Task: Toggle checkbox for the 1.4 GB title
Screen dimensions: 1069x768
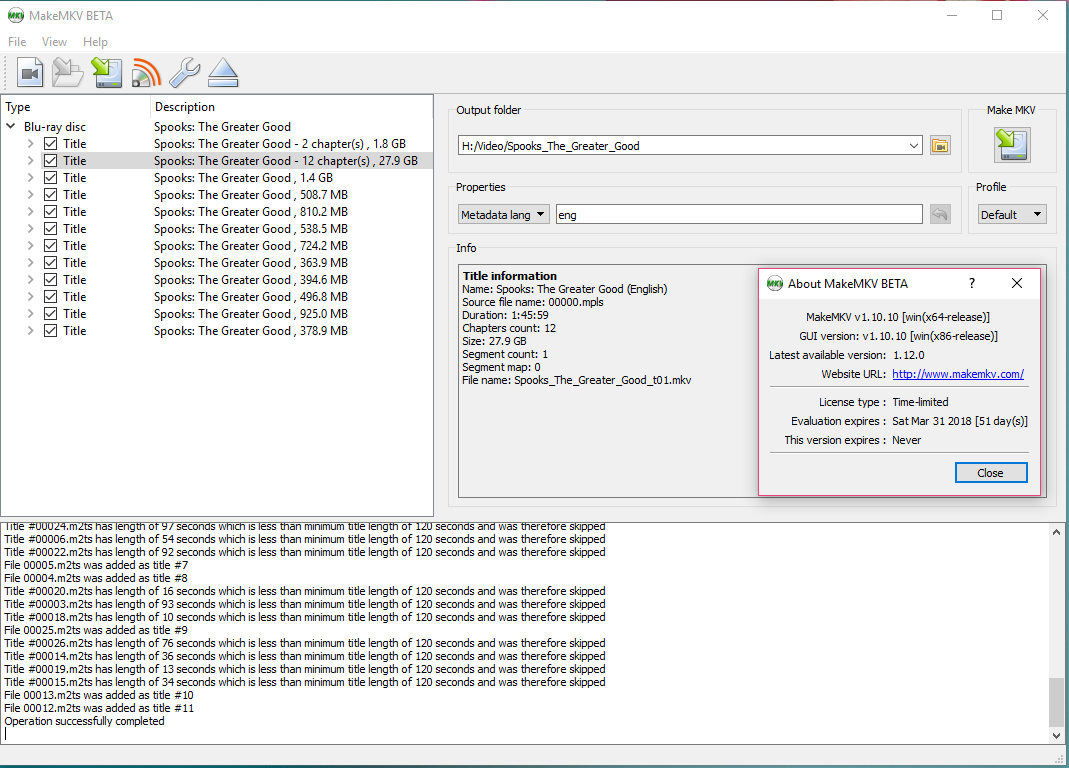Action: (x=50, y=178)
